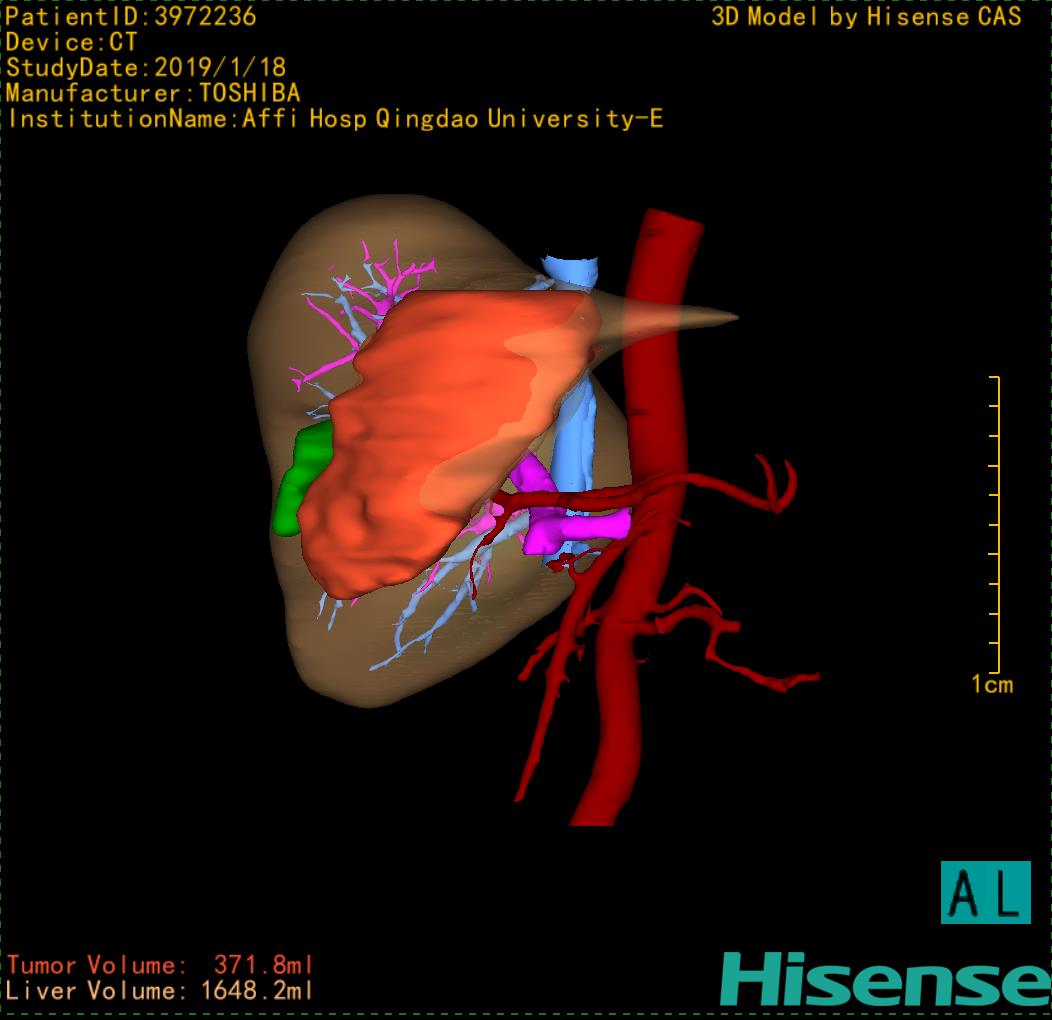Click the 1cm scale ruler
Viewport: 1052px width, 1020px height.
(x=995, y=524)
